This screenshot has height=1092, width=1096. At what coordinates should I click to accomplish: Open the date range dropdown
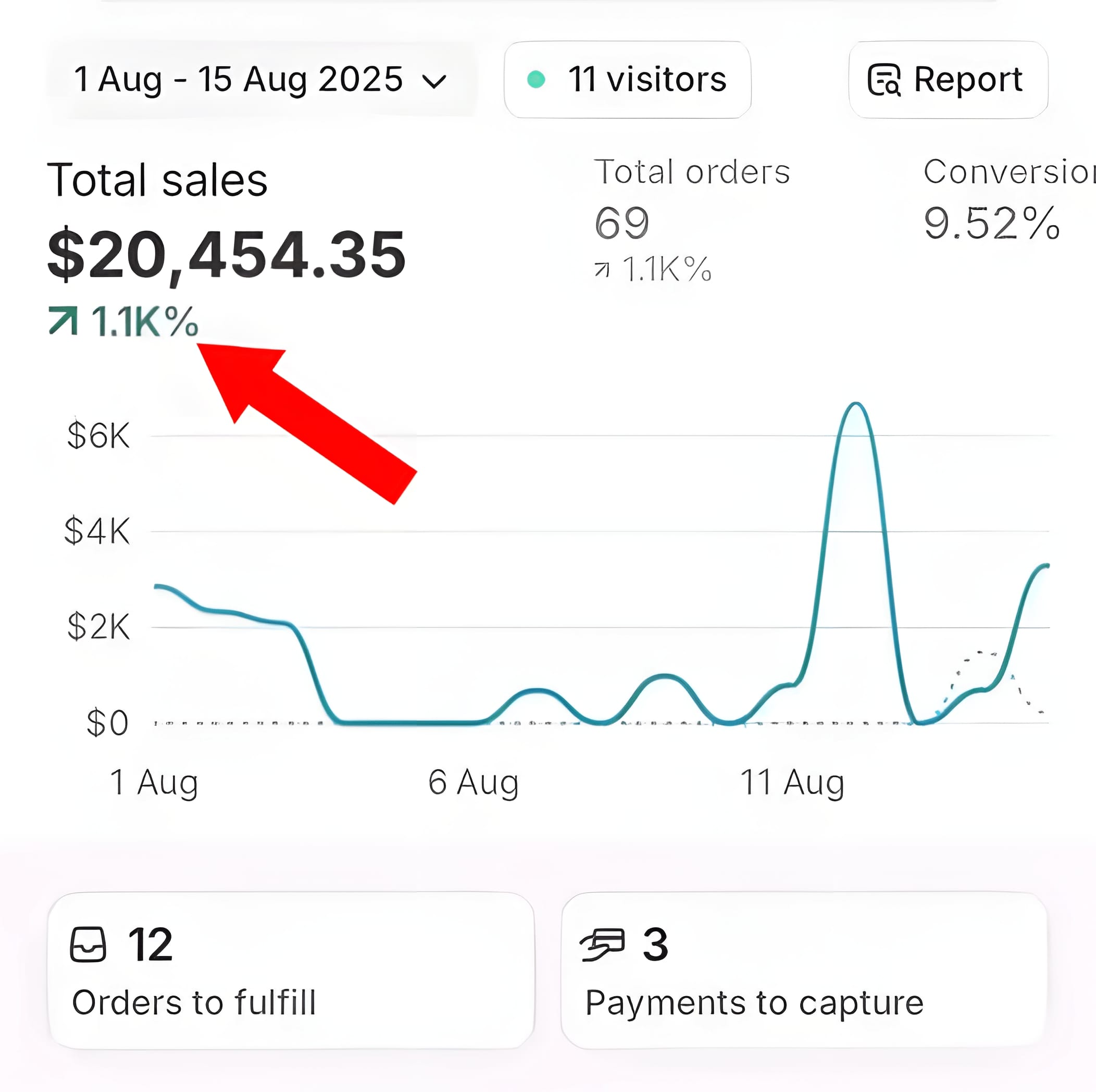coord(260,79)
